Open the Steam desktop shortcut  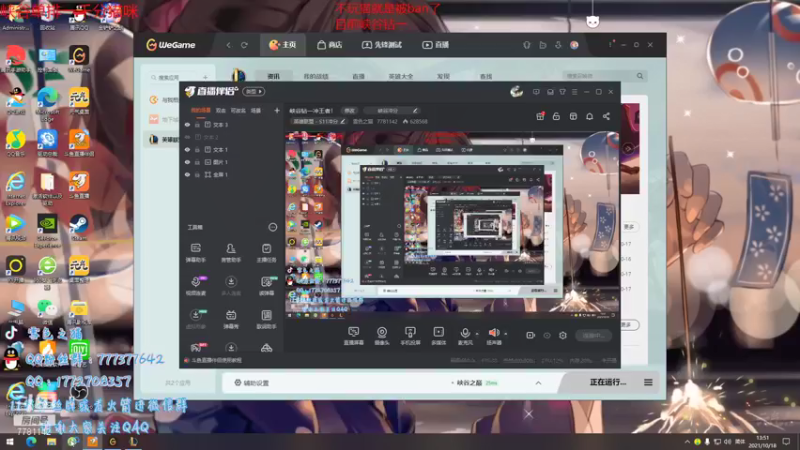click(x=79, y=227)
